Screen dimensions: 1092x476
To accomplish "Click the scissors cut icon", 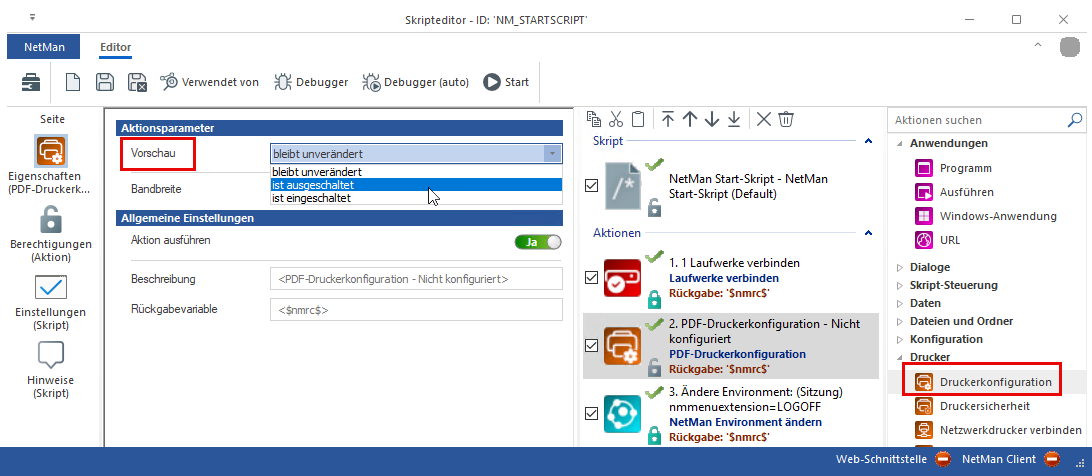I will pos(616,119).
